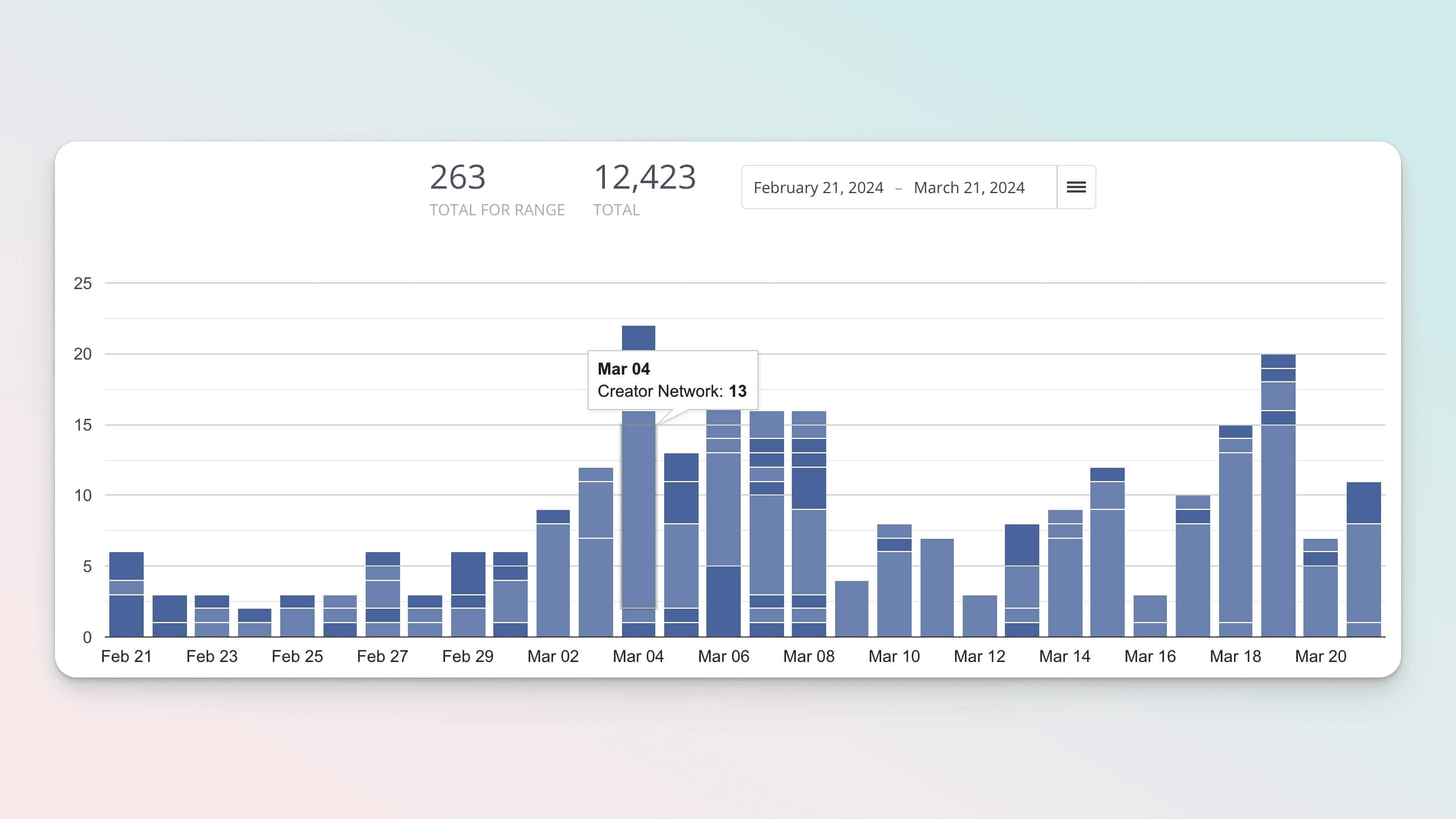Viewport: 1456px width, 819px height.
Task: Click the February 21, 2024 start date
Action: pyautogui.click(x=818, y=188)
